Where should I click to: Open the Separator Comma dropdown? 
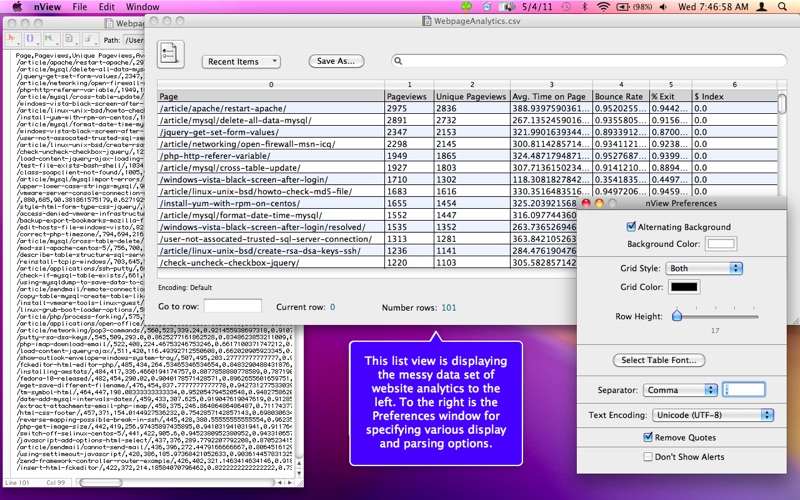pyautogui.click(x=680, y=390)
